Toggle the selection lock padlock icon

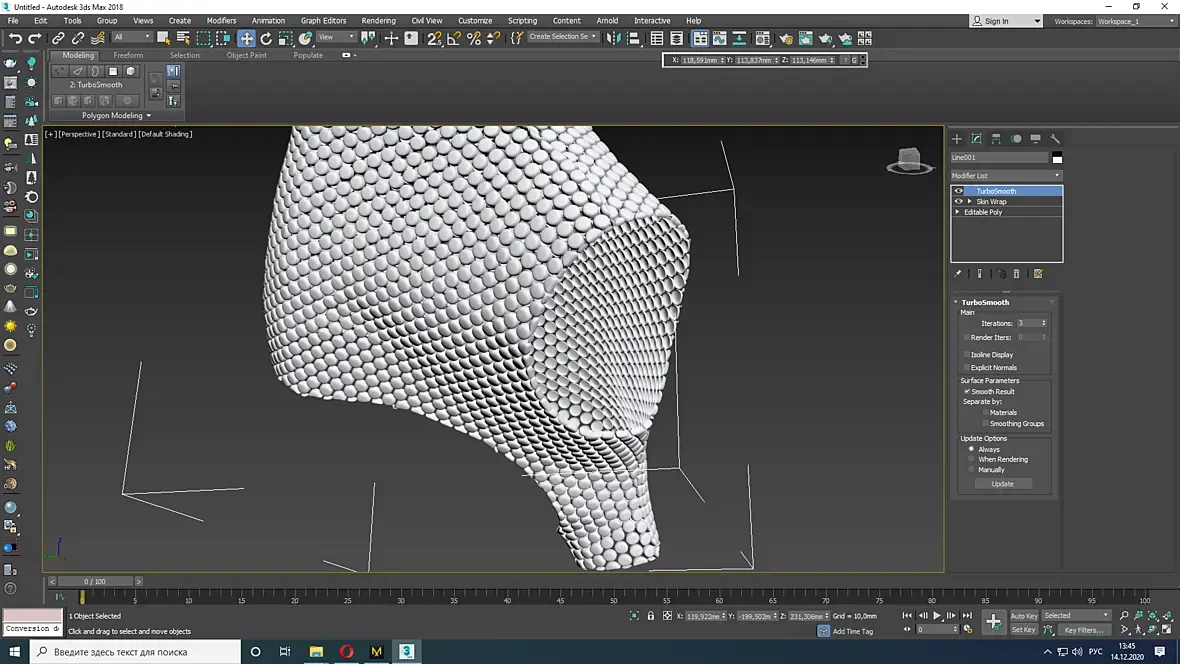point(650,616)
